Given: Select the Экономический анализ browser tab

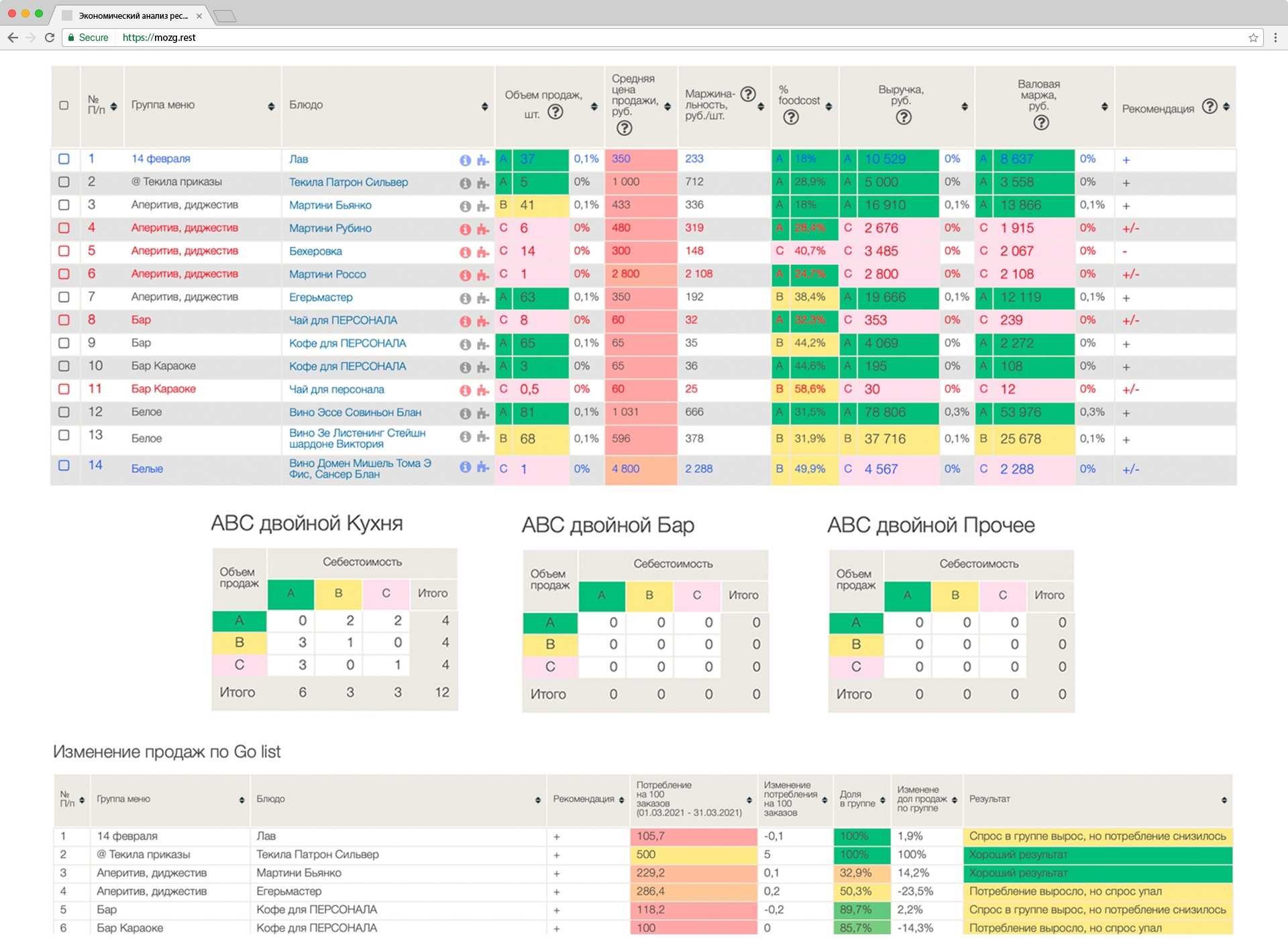Looking at the screenshot, I should tap(133, 15).
